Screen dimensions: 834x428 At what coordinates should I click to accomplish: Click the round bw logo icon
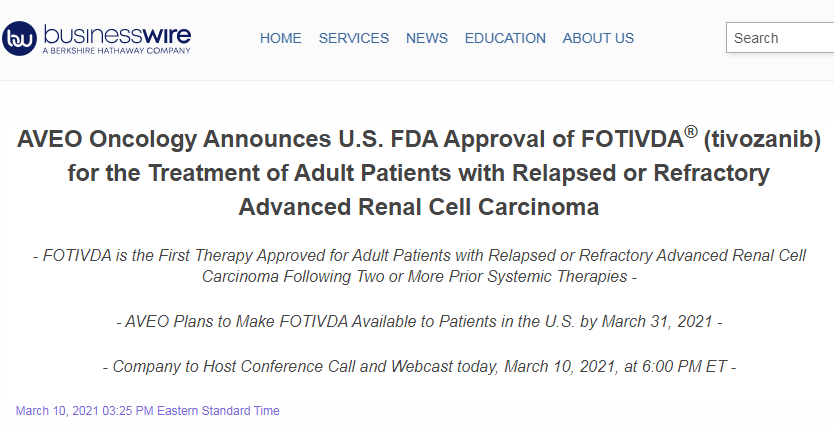(x=19, y=38)
